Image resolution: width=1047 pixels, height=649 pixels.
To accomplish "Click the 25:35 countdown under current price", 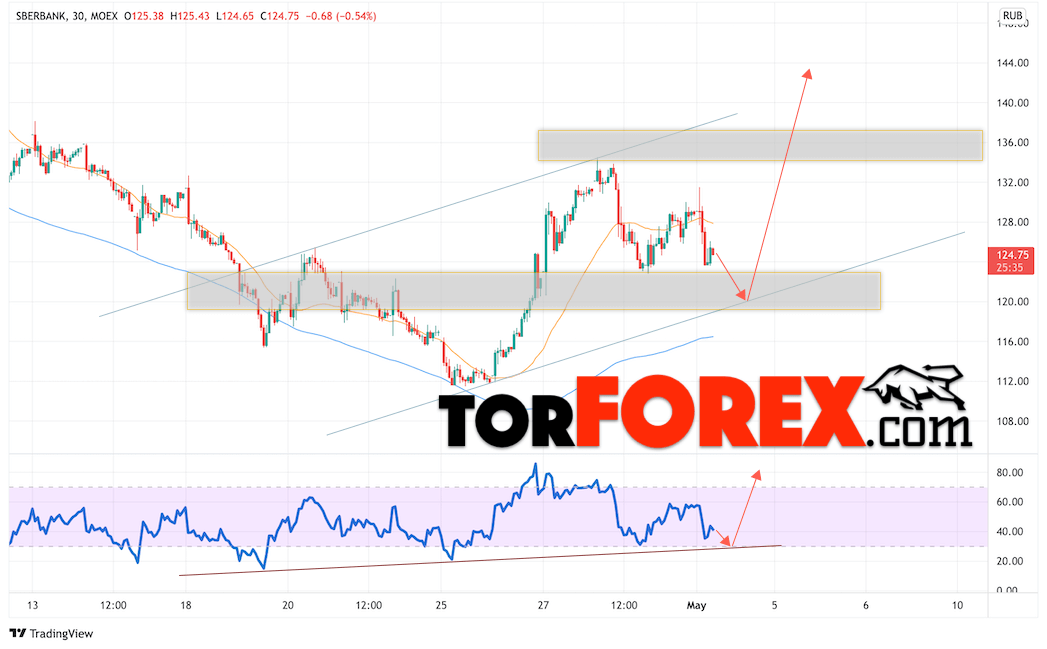I will [1010, 268].
